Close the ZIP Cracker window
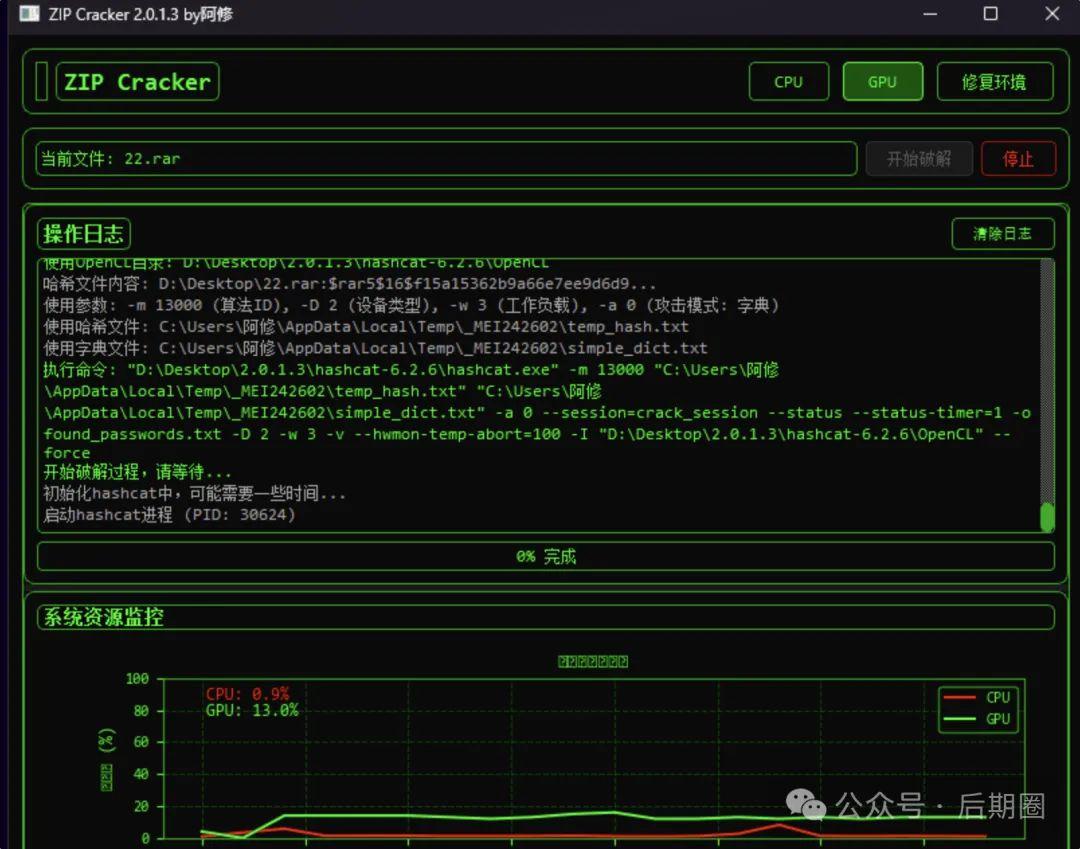Image resolution: width=1080 pixels, height=849 pixels. pyautogui.click(x=1052, y=14)
